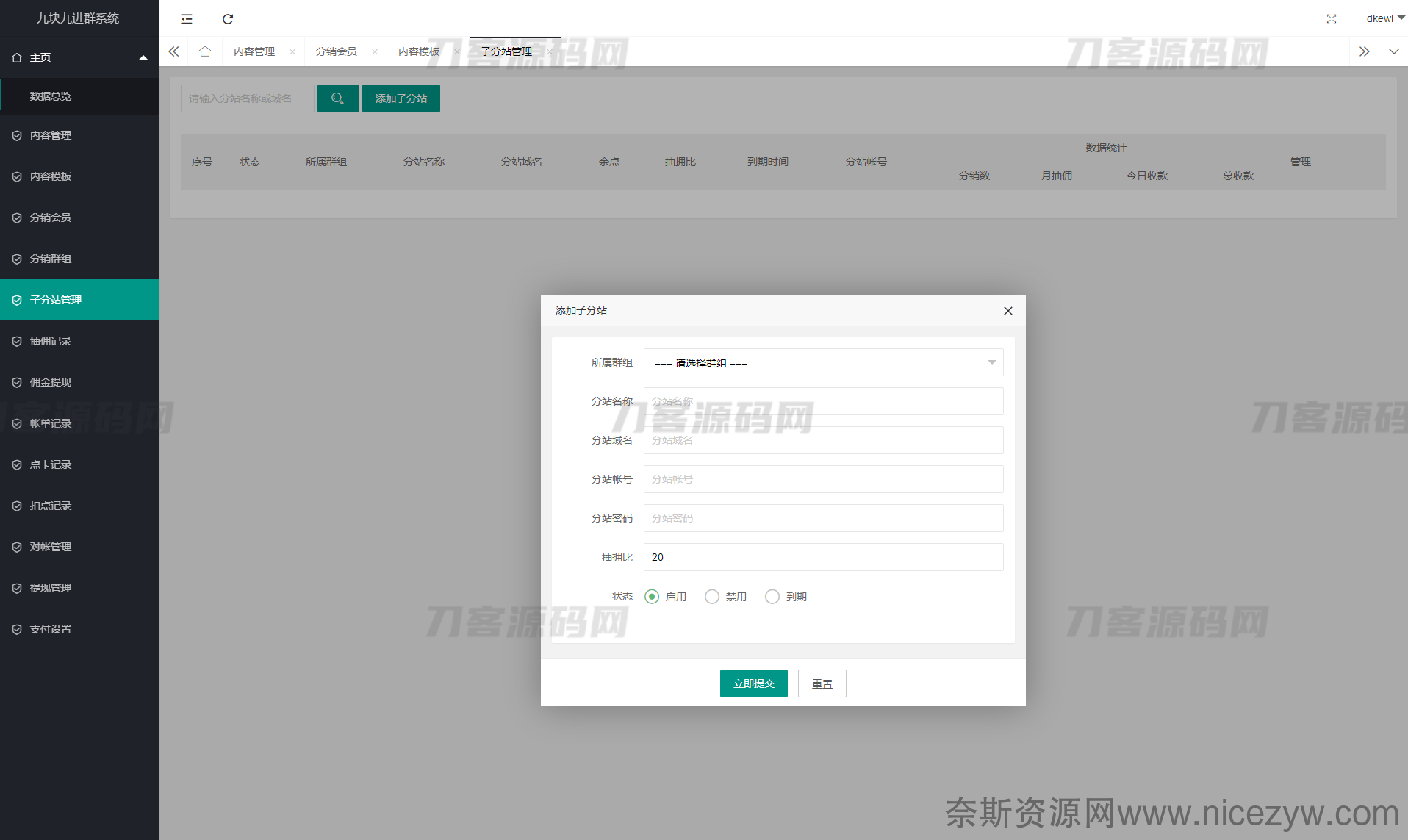Screen dimensions: 1408x840
Task: Select the 到期 radio button
Action: coord(772,597)
